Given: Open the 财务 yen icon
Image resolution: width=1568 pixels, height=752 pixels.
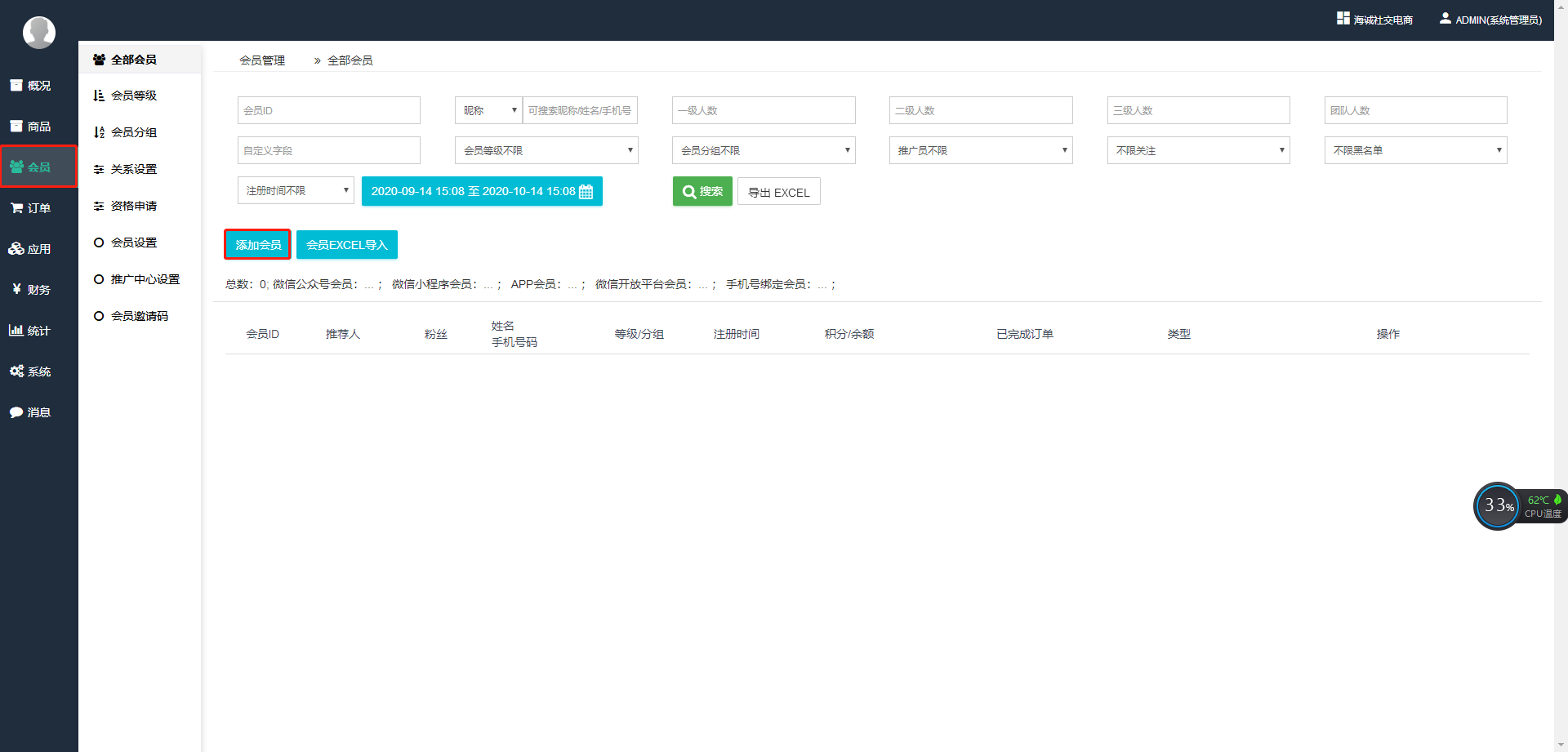Looking at the screenshot, I should click(16, 289).
